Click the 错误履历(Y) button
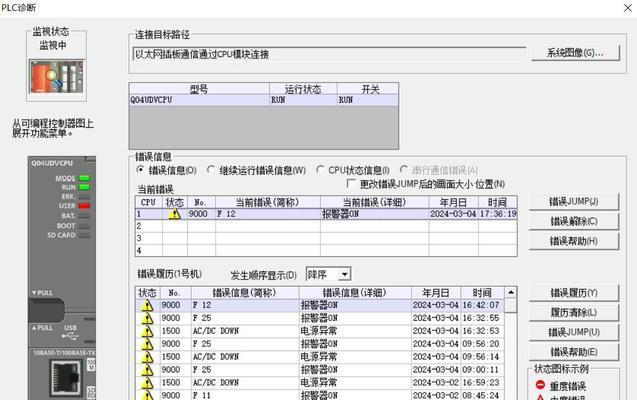The height and width of the screenshot is (400, 637). 574,293
